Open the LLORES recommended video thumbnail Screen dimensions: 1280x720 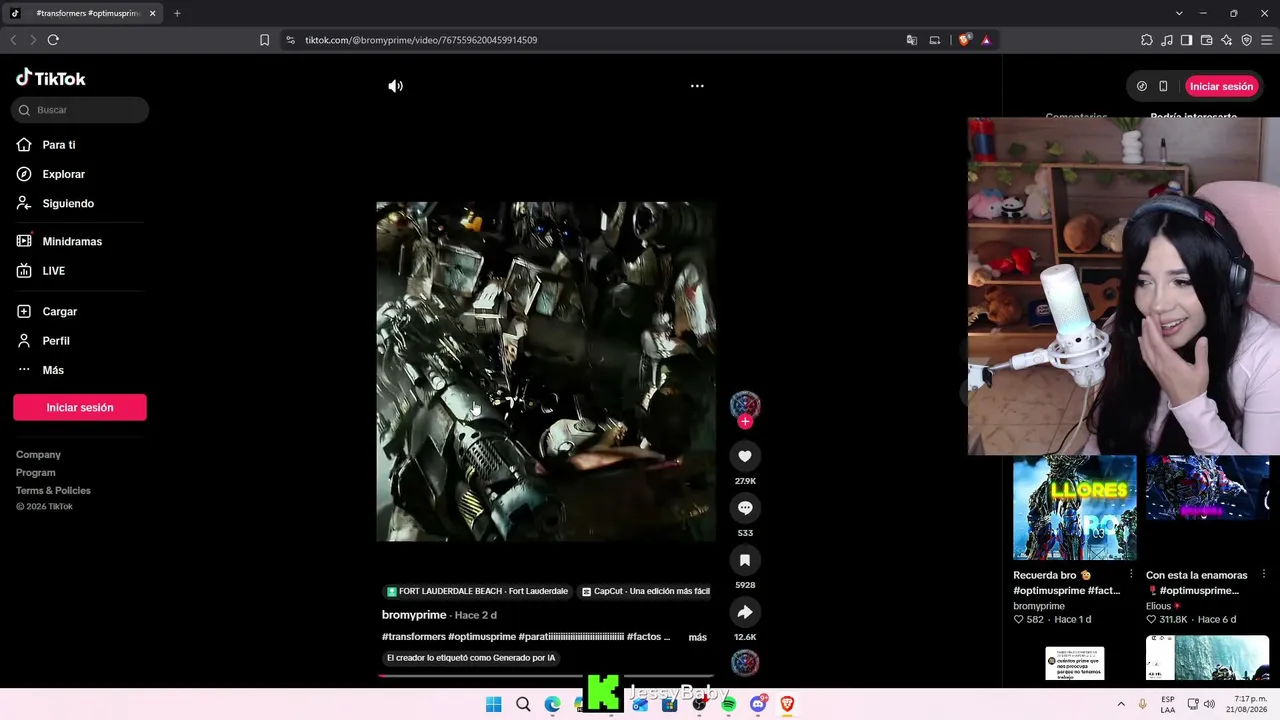click(1075, 508)
